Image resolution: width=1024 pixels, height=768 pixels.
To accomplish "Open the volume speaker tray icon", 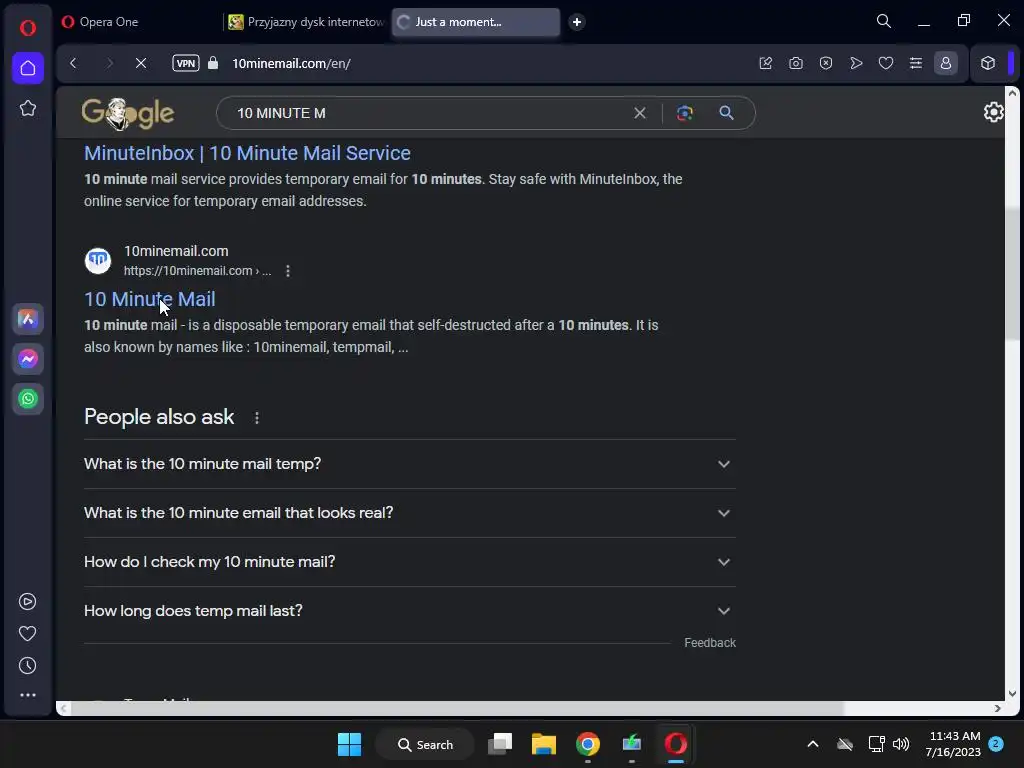I will click(x=901, y=744).
